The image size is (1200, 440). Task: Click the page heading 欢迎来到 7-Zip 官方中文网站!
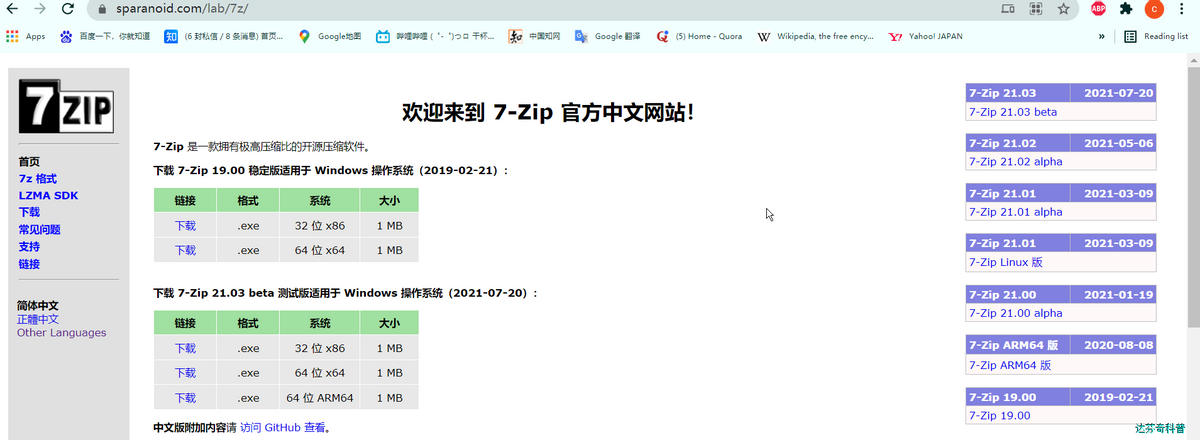547,112
